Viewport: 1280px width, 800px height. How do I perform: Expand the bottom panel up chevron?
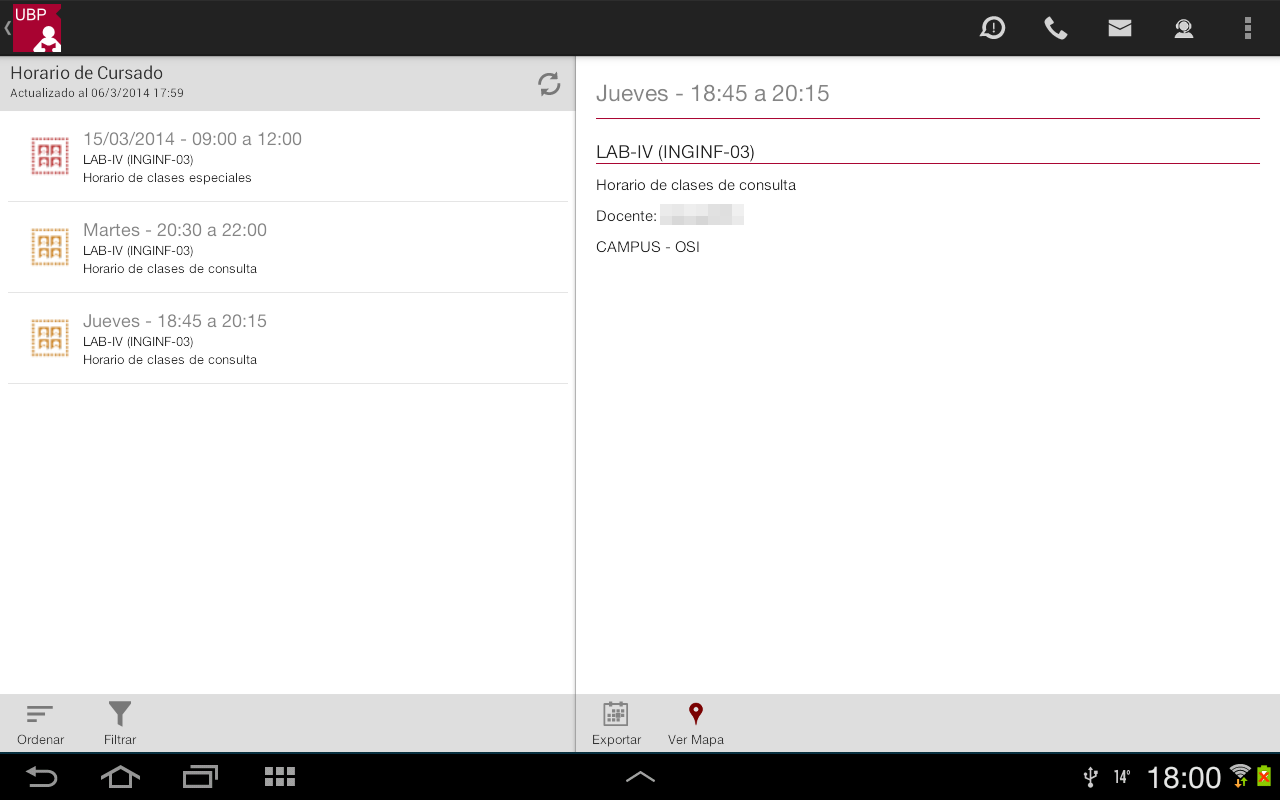tap(640, 777)
